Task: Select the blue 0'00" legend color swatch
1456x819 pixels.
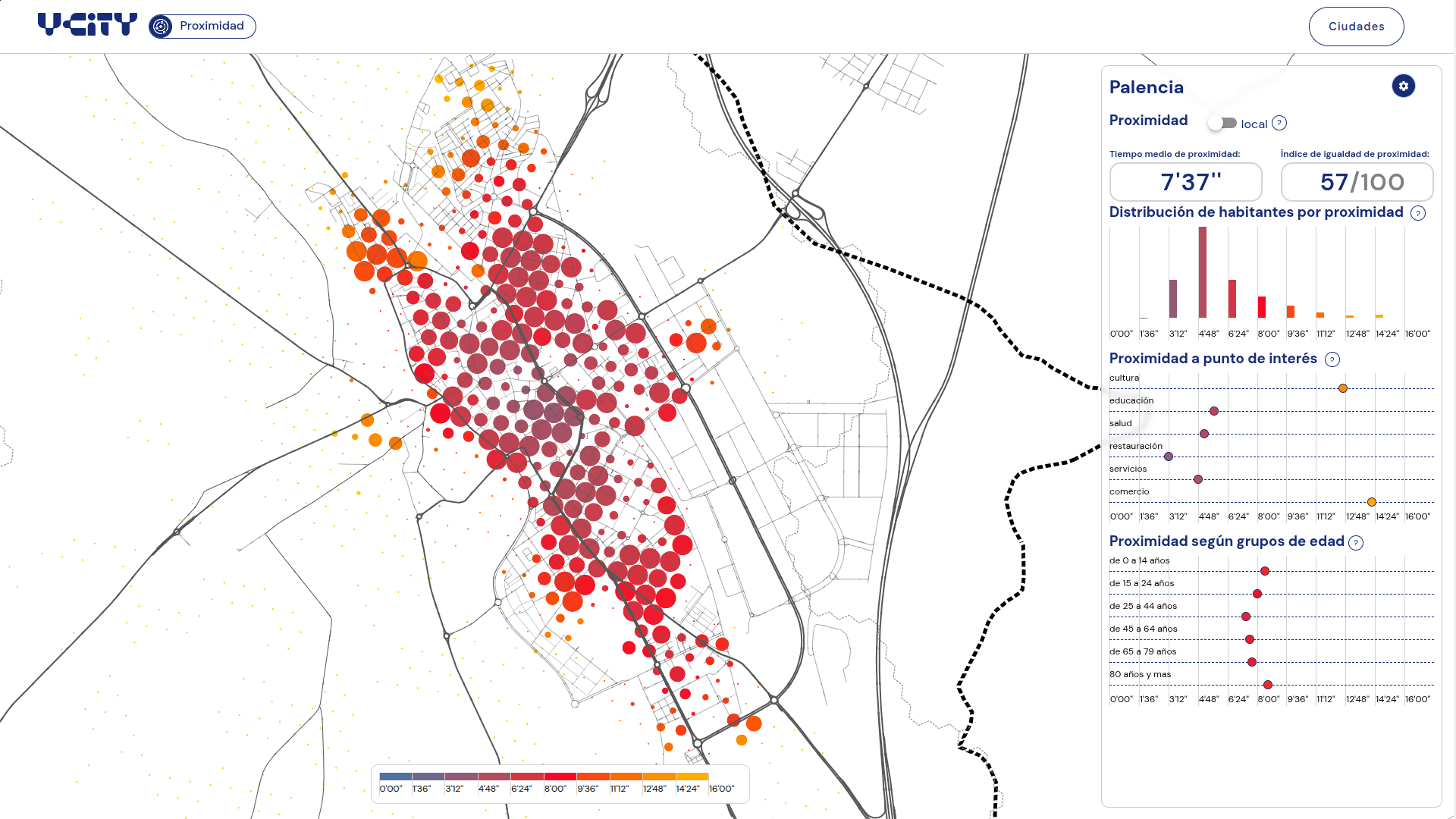Action: tap(395, 777)
